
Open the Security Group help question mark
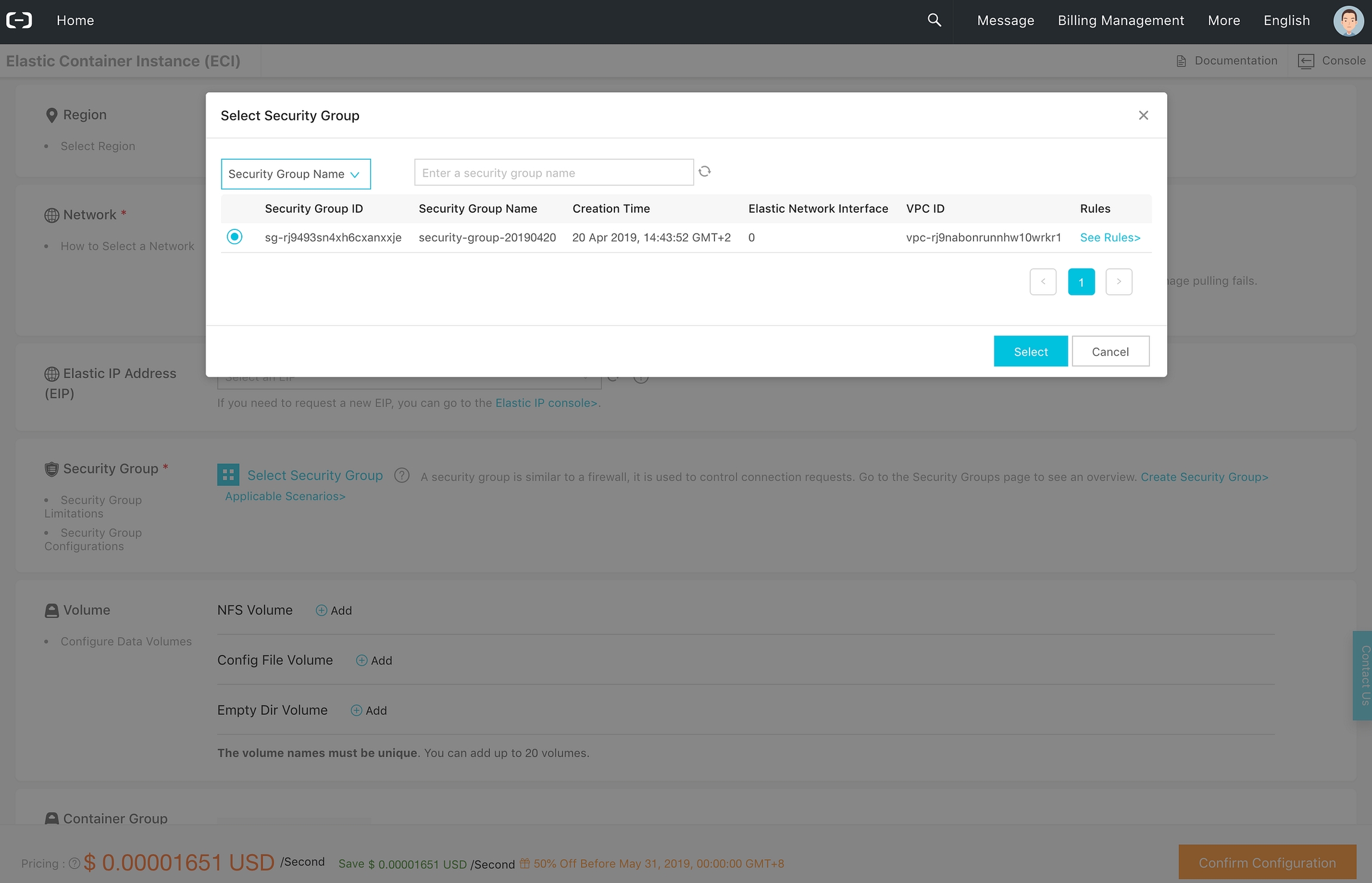pyautogui.click(x=402, y=475)
